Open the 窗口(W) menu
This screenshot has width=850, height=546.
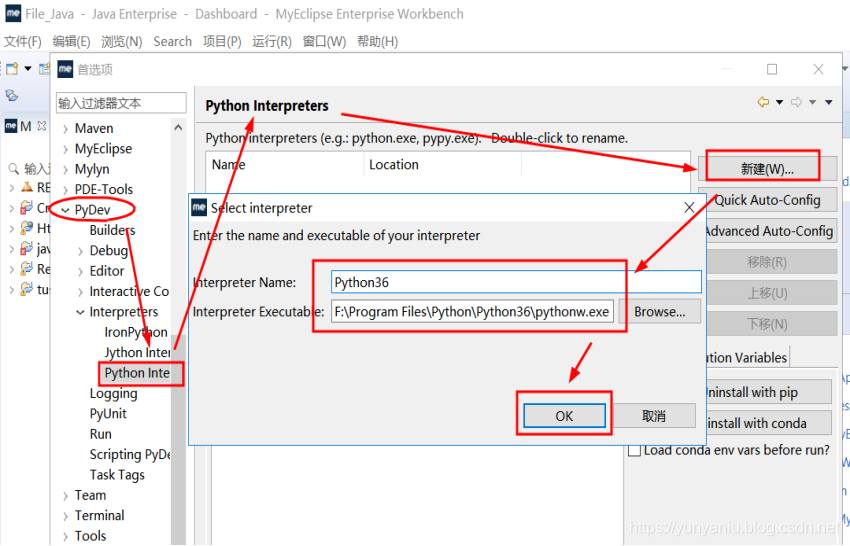click(x=324, y=42)
